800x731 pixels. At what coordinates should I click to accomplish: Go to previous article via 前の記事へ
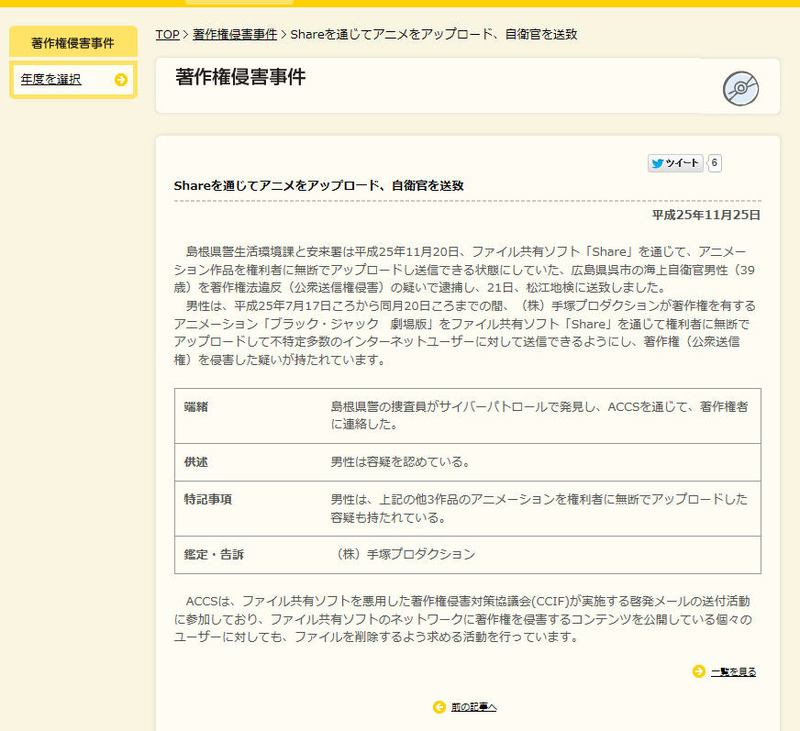click(x=473, y=707)
